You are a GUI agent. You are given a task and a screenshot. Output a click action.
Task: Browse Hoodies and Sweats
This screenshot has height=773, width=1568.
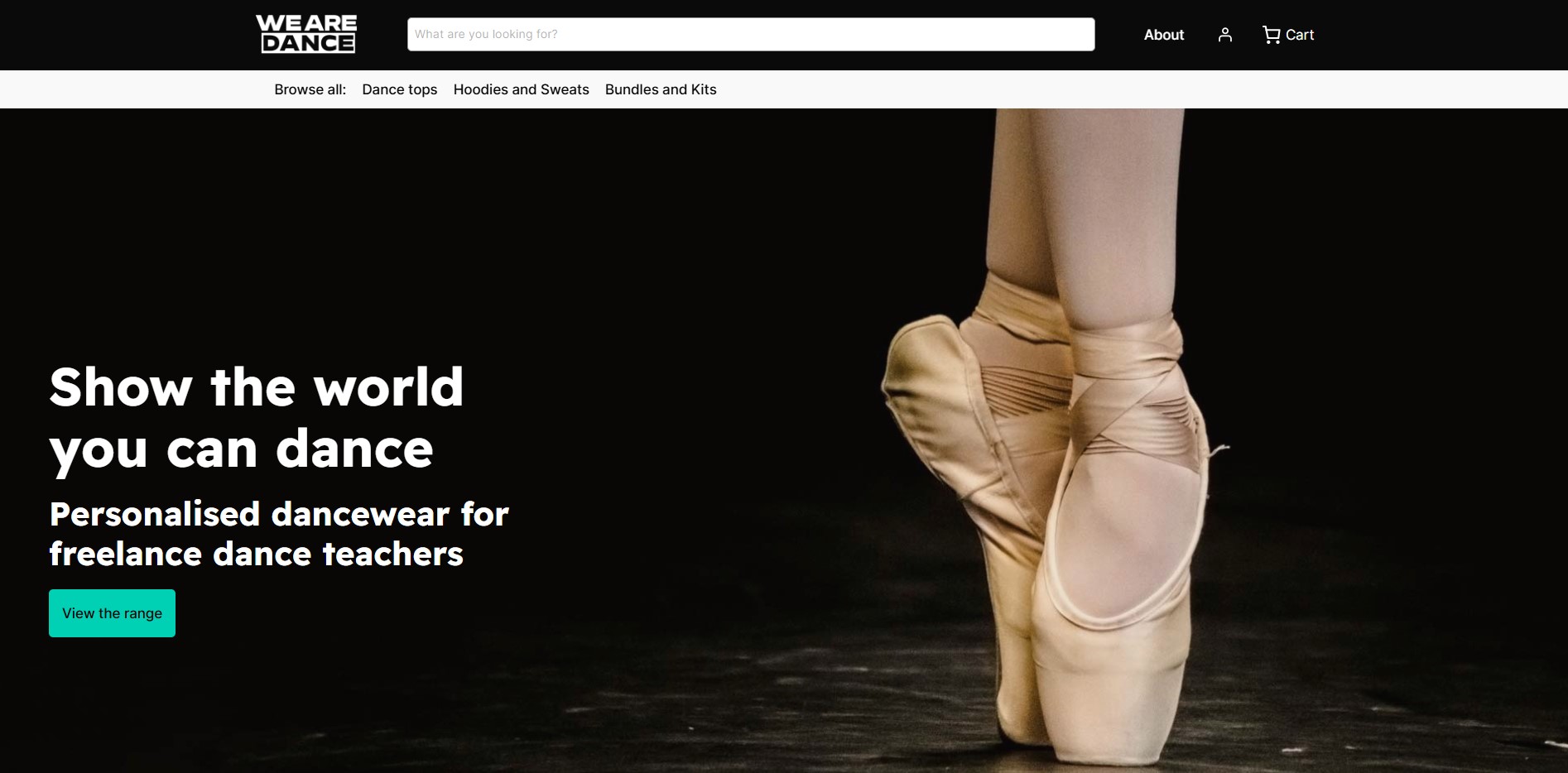tap(521, 89)
